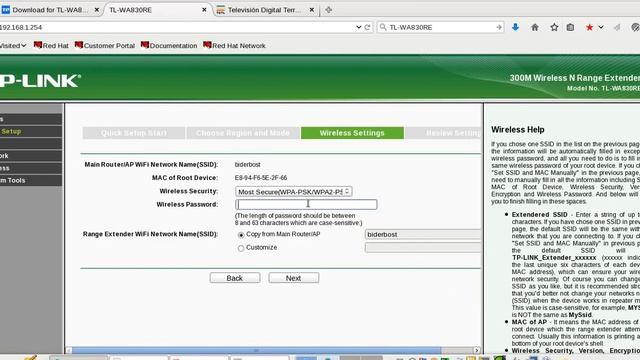The width and height of the screenshot is (640, 360).
Task: Open System Tools in the sidebar
Action: coord(31,180)
